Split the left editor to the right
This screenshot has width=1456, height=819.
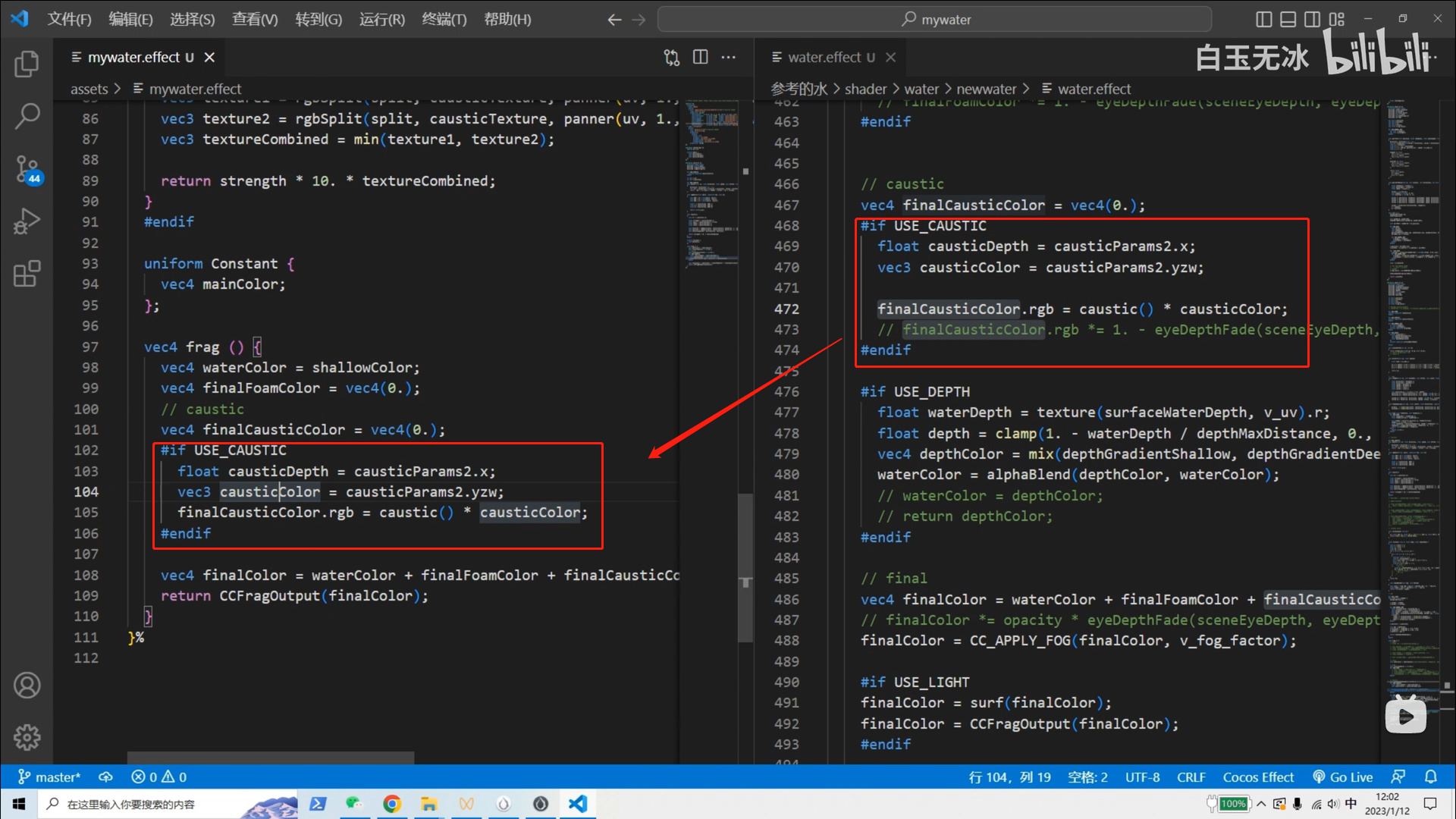700,57
